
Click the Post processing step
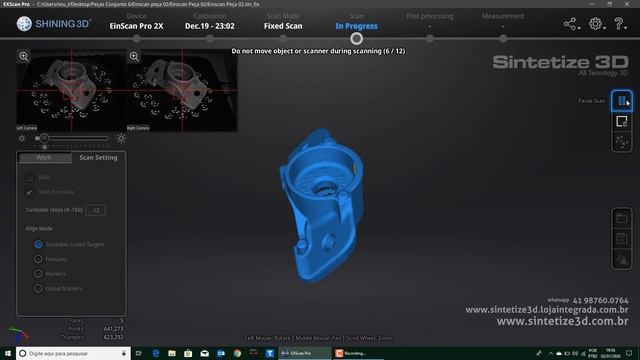click(x=429, y=16)
